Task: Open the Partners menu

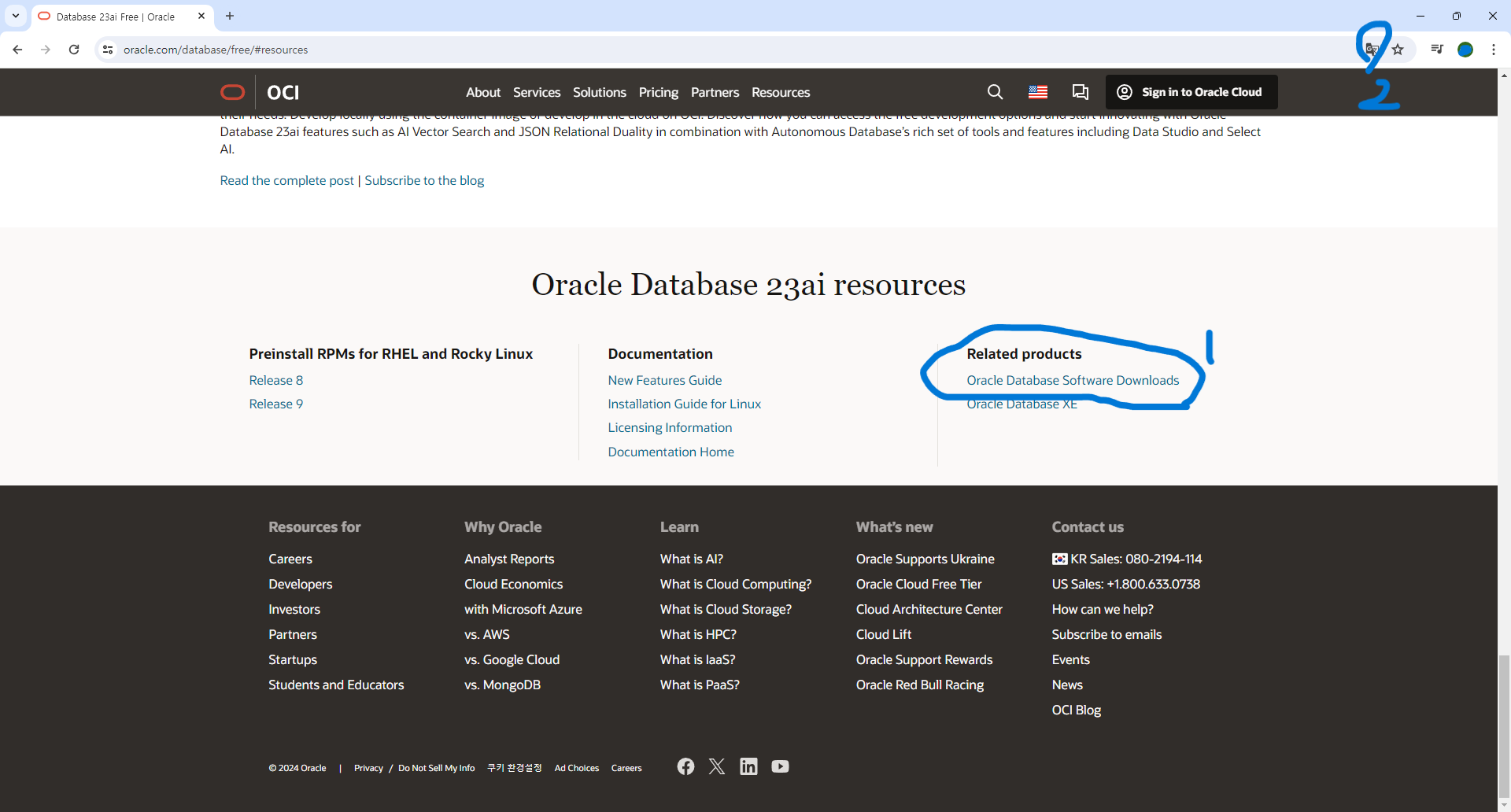Action: (715, 92)
